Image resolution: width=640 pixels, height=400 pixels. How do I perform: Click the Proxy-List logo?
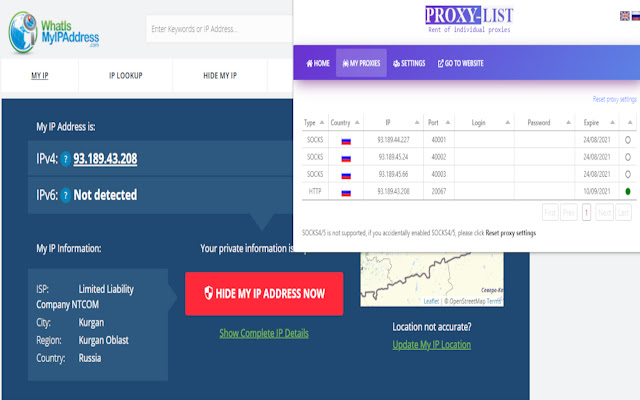[469, 19]
